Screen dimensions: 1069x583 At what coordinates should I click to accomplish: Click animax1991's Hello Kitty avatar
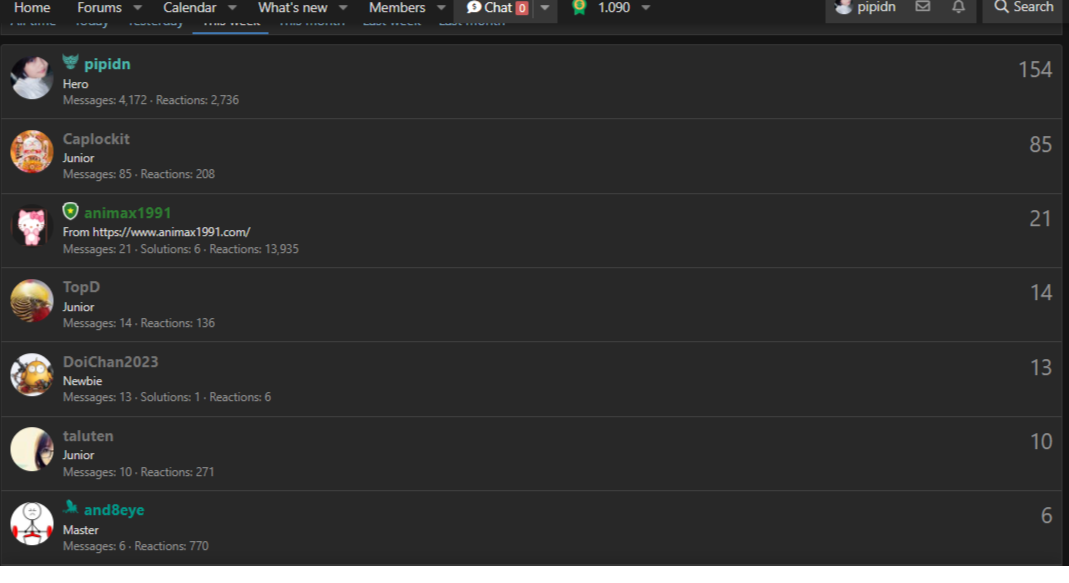[31, 226]
